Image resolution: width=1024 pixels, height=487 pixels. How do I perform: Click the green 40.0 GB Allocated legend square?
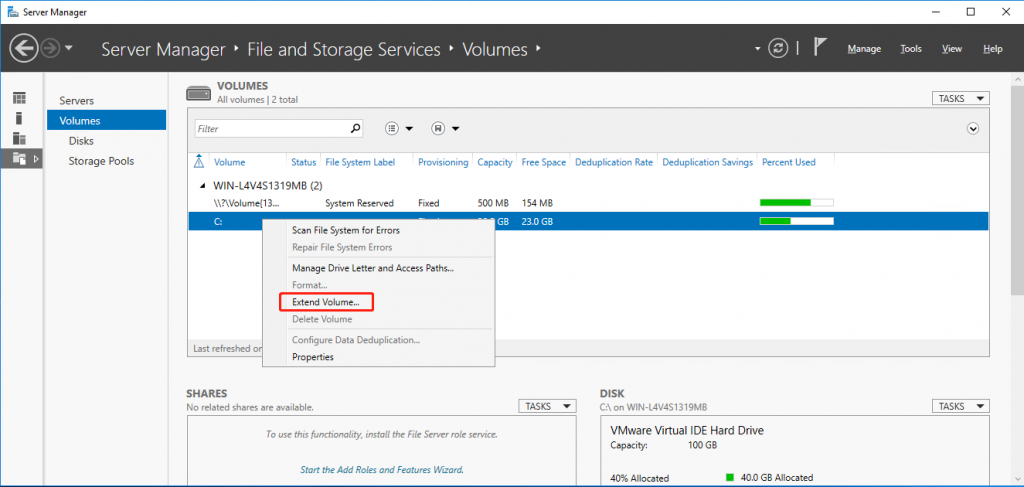tap(730, 477)
